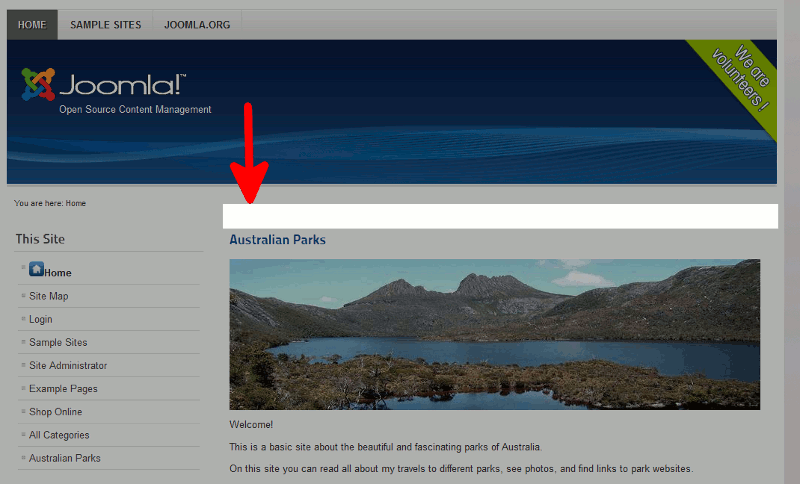Viewport: 800px width, 484px height.
Task: Open Sample Sites in the sidebar menu
Action: coord(58,342)
